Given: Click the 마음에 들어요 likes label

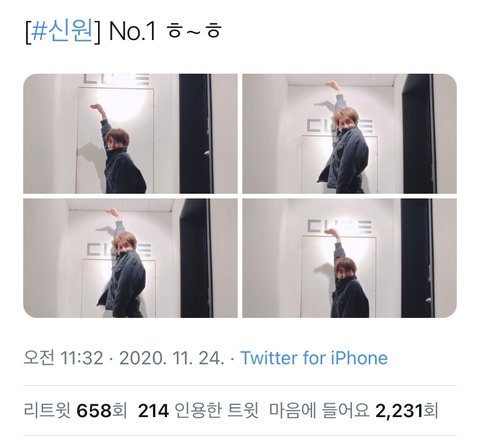Looking at the screenshot, I should (x=319, y=410).
